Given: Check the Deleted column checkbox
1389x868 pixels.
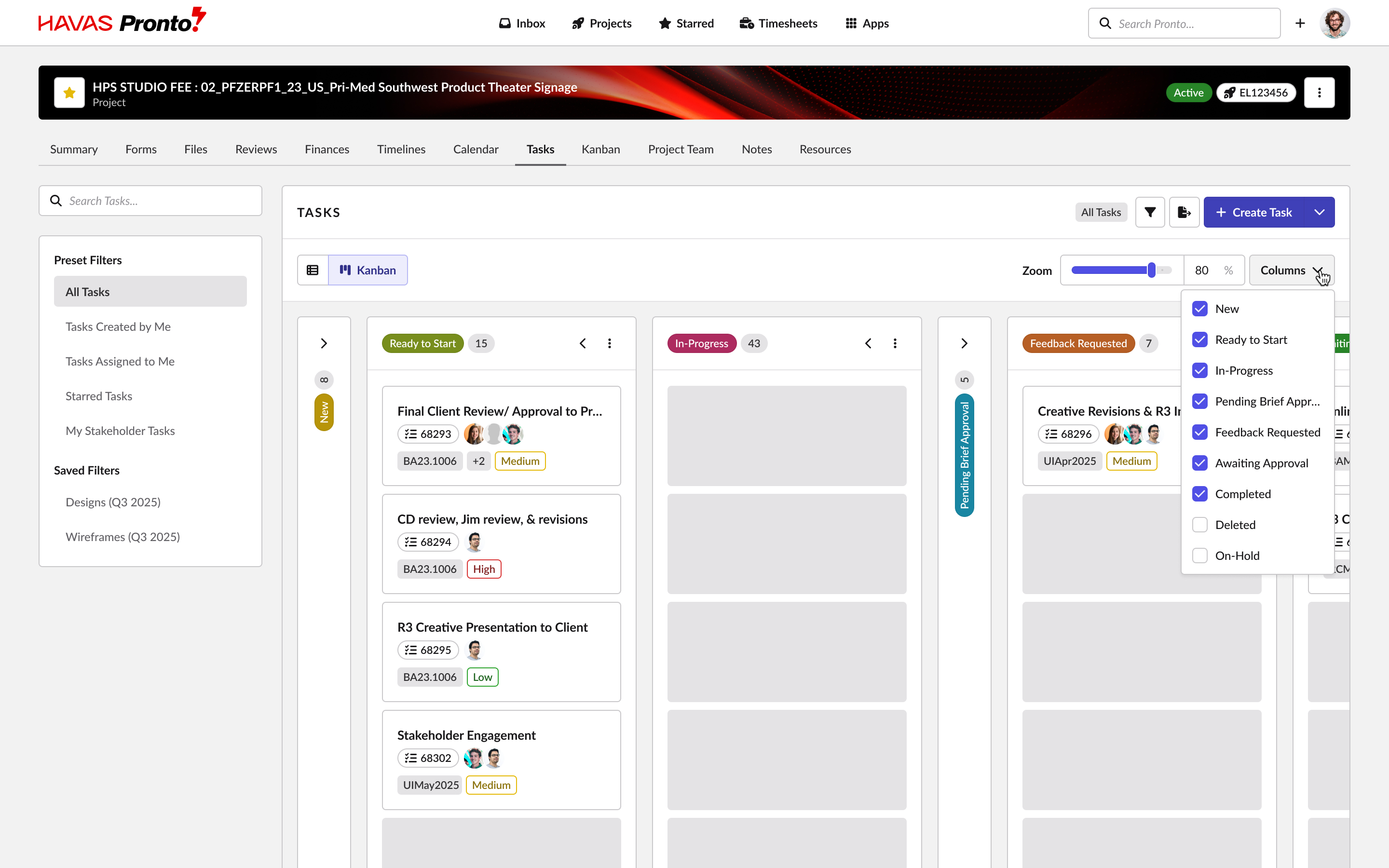Looking at the screenshot, I should click(x=1199, y=525).
